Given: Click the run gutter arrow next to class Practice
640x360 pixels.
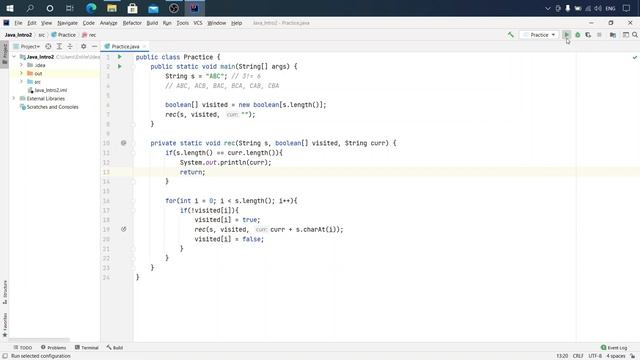Looking at the screenshot, I should coord(120,57).
